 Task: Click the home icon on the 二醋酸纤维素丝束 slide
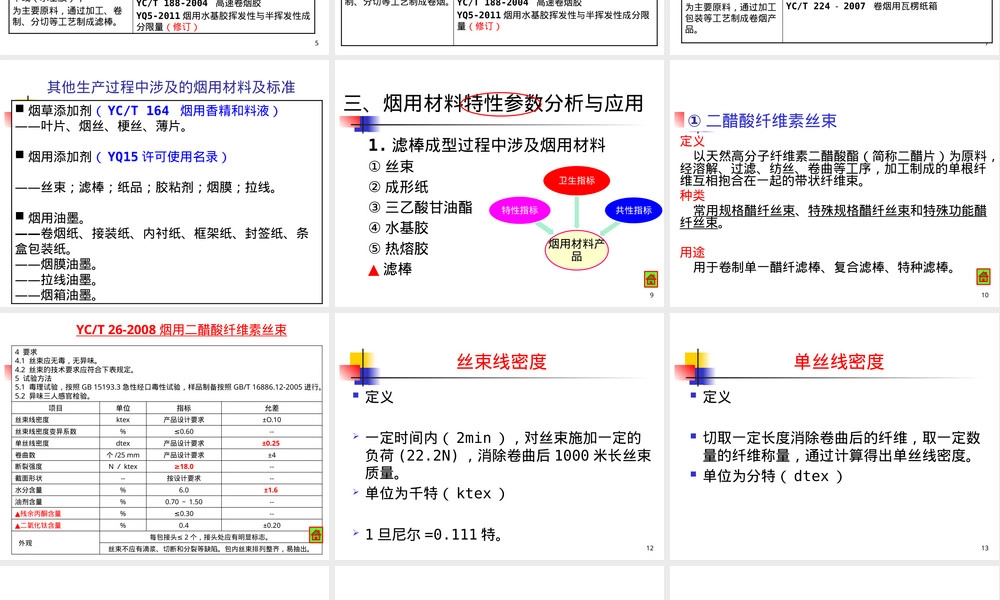[x=983, y=276]
